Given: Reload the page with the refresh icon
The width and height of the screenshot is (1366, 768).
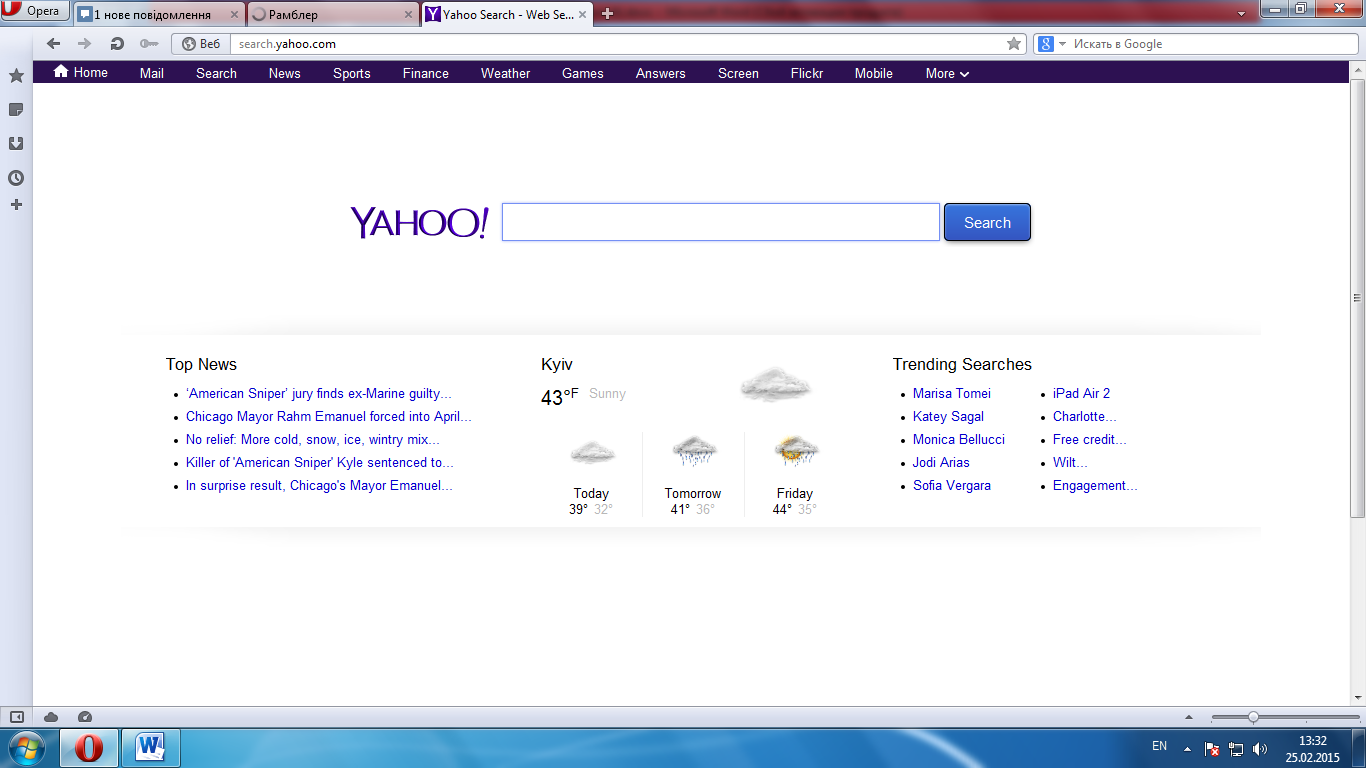Looking at the screenshot, I should 117,44.
